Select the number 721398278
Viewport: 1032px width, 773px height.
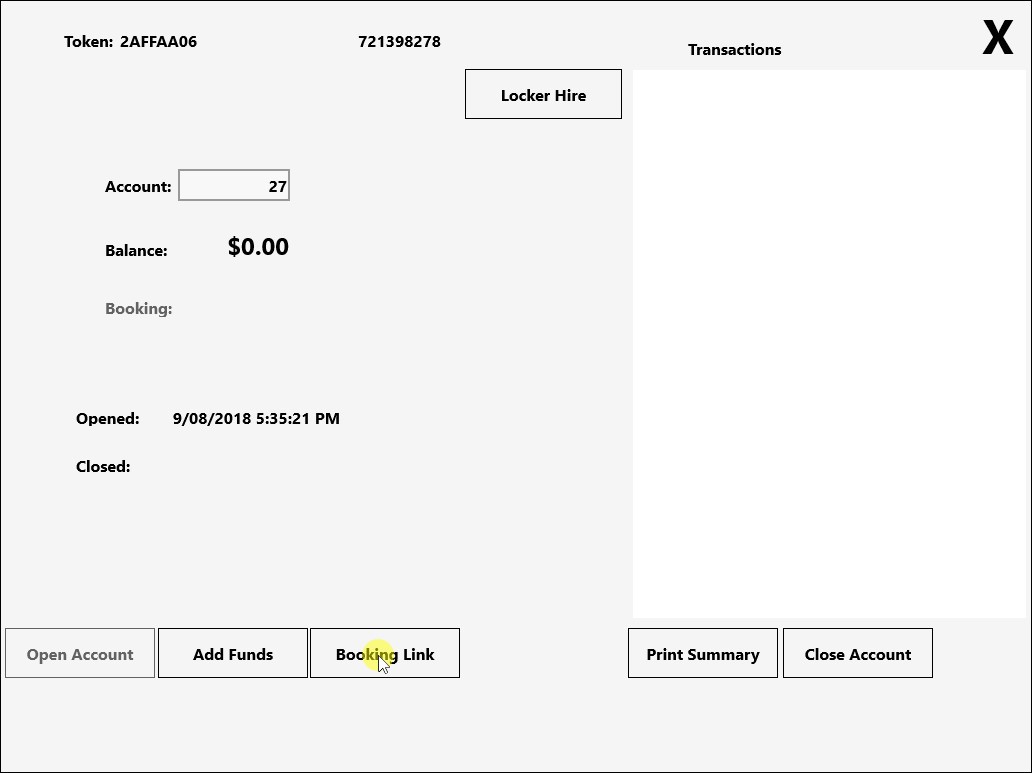coord(399,41)
